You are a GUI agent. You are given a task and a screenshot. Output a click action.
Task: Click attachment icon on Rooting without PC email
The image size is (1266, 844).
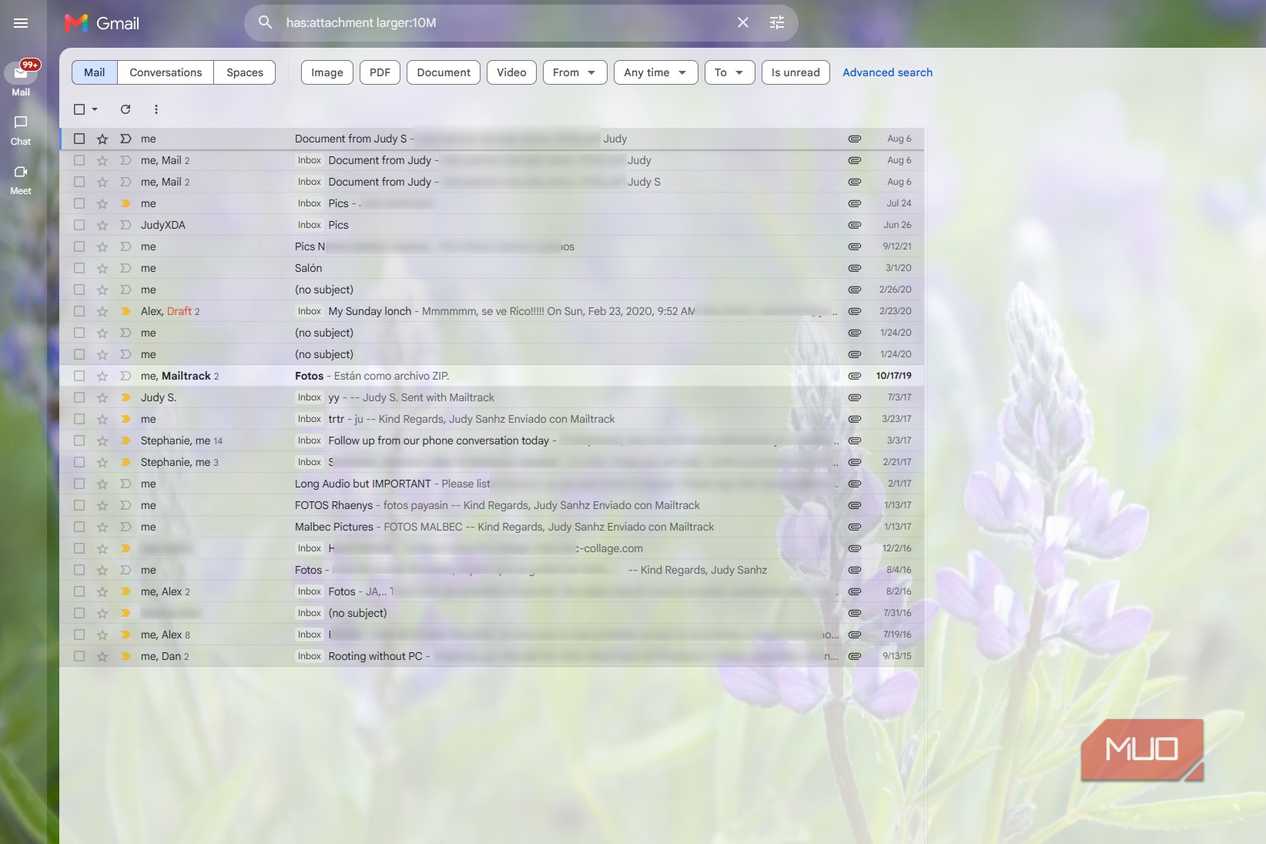[x=854, y=656]
